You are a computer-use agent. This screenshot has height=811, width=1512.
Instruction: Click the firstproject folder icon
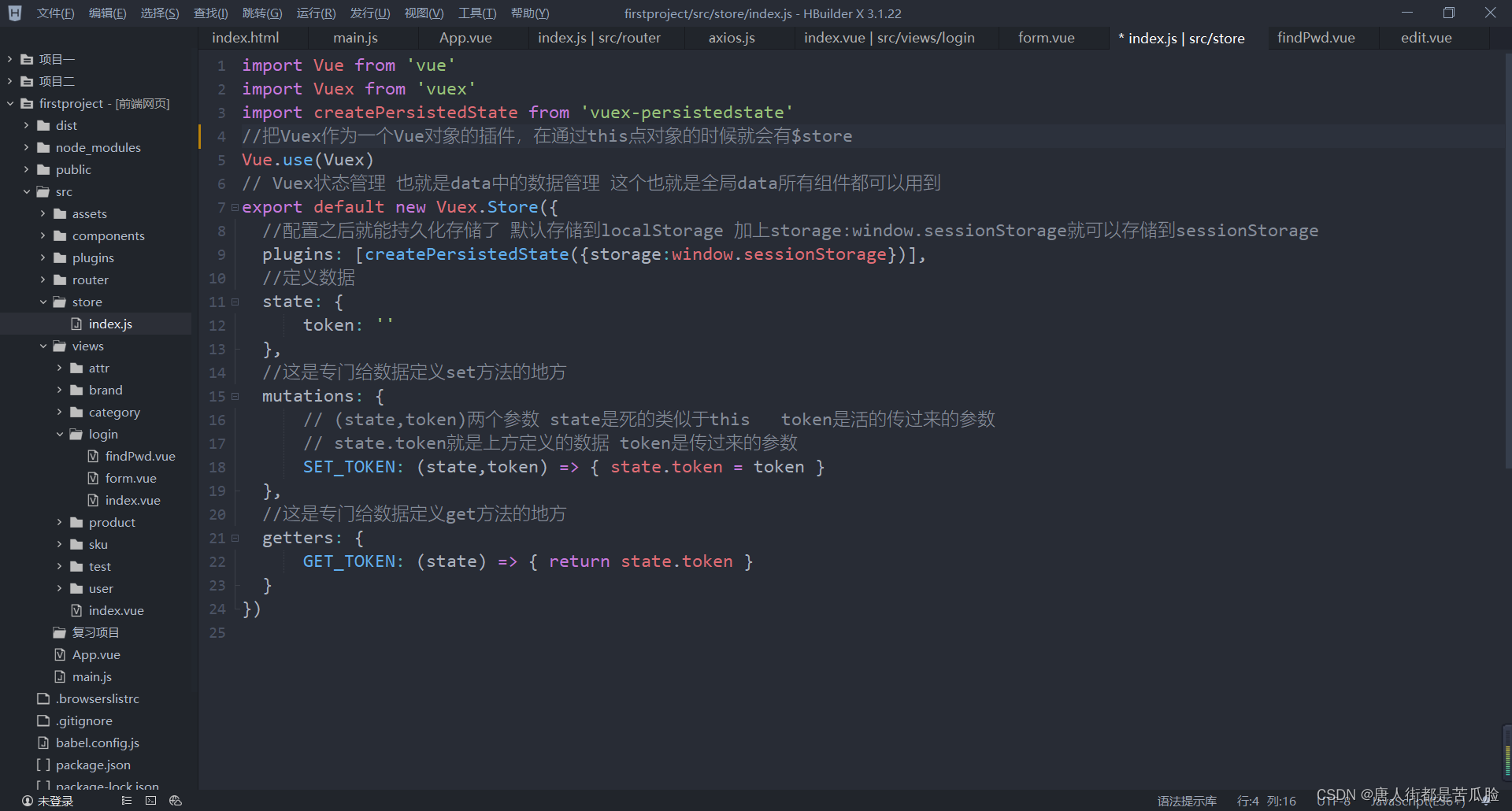[27, 103]
